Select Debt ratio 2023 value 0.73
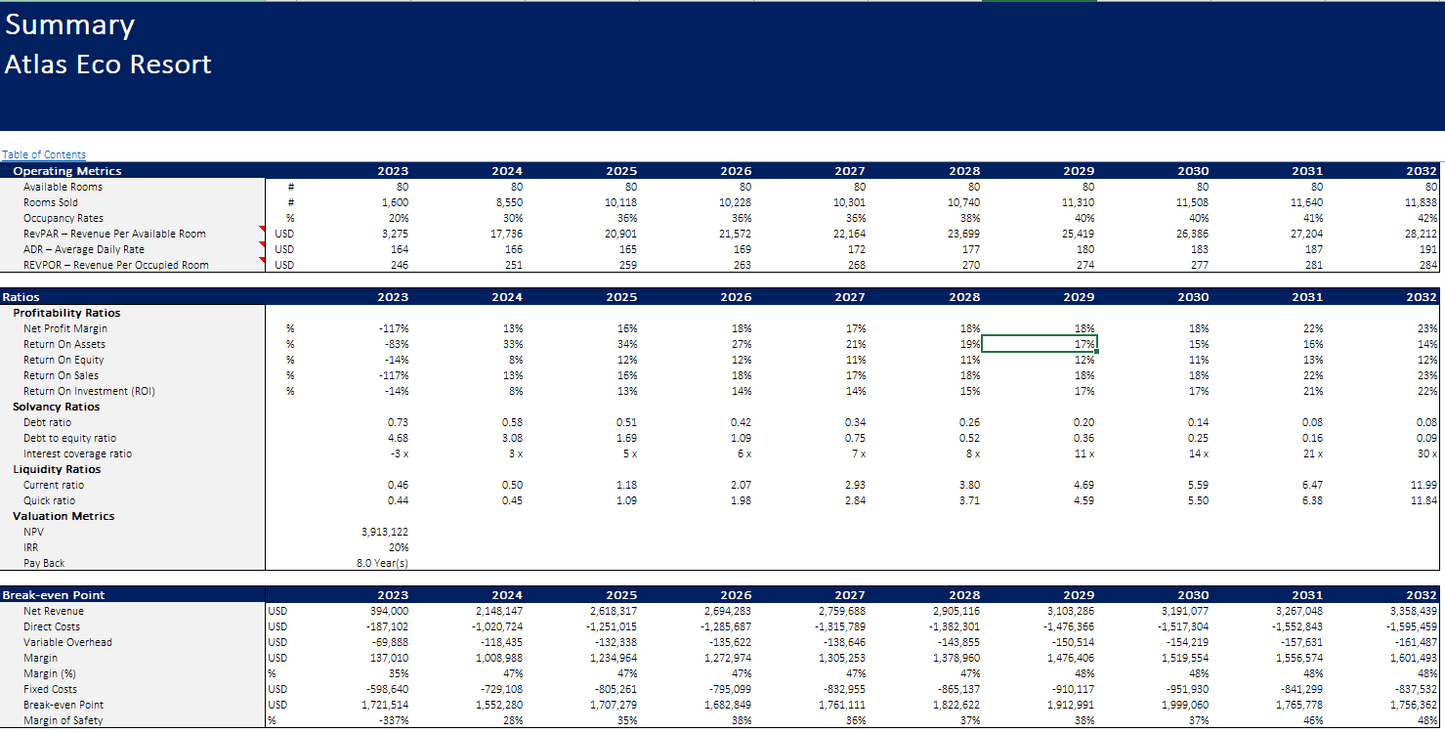The height and width of the screenshot is (733, 1445). click(x=397, y=423)
